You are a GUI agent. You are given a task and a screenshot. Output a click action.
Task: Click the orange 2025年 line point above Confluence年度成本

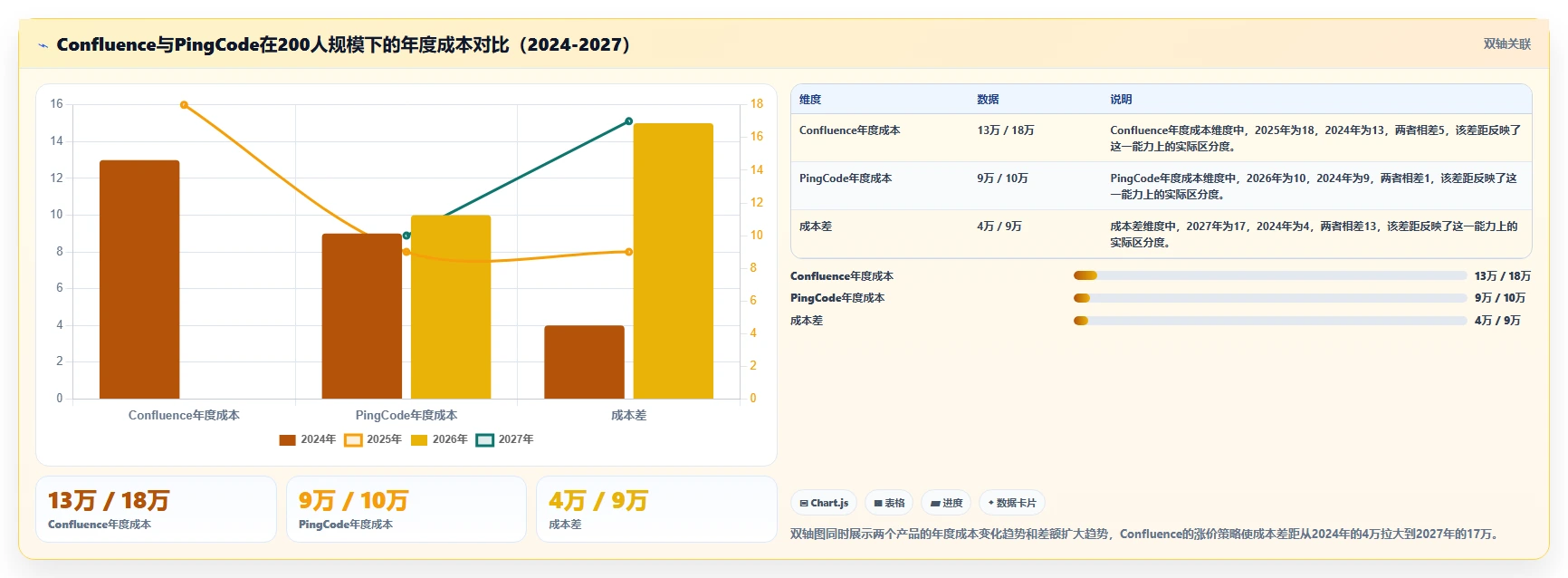pyautogui.click(x=184, y=105)
